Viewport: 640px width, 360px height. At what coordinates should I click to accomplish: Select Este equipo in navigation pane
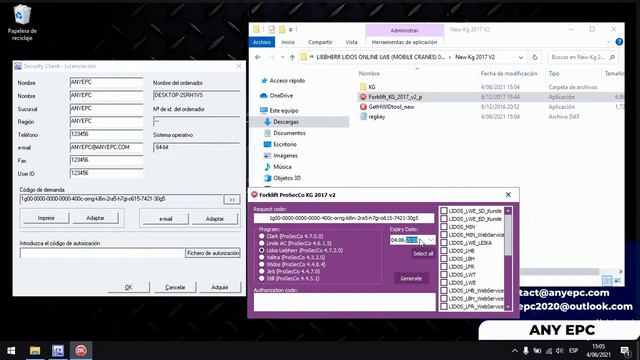[283, 111]
